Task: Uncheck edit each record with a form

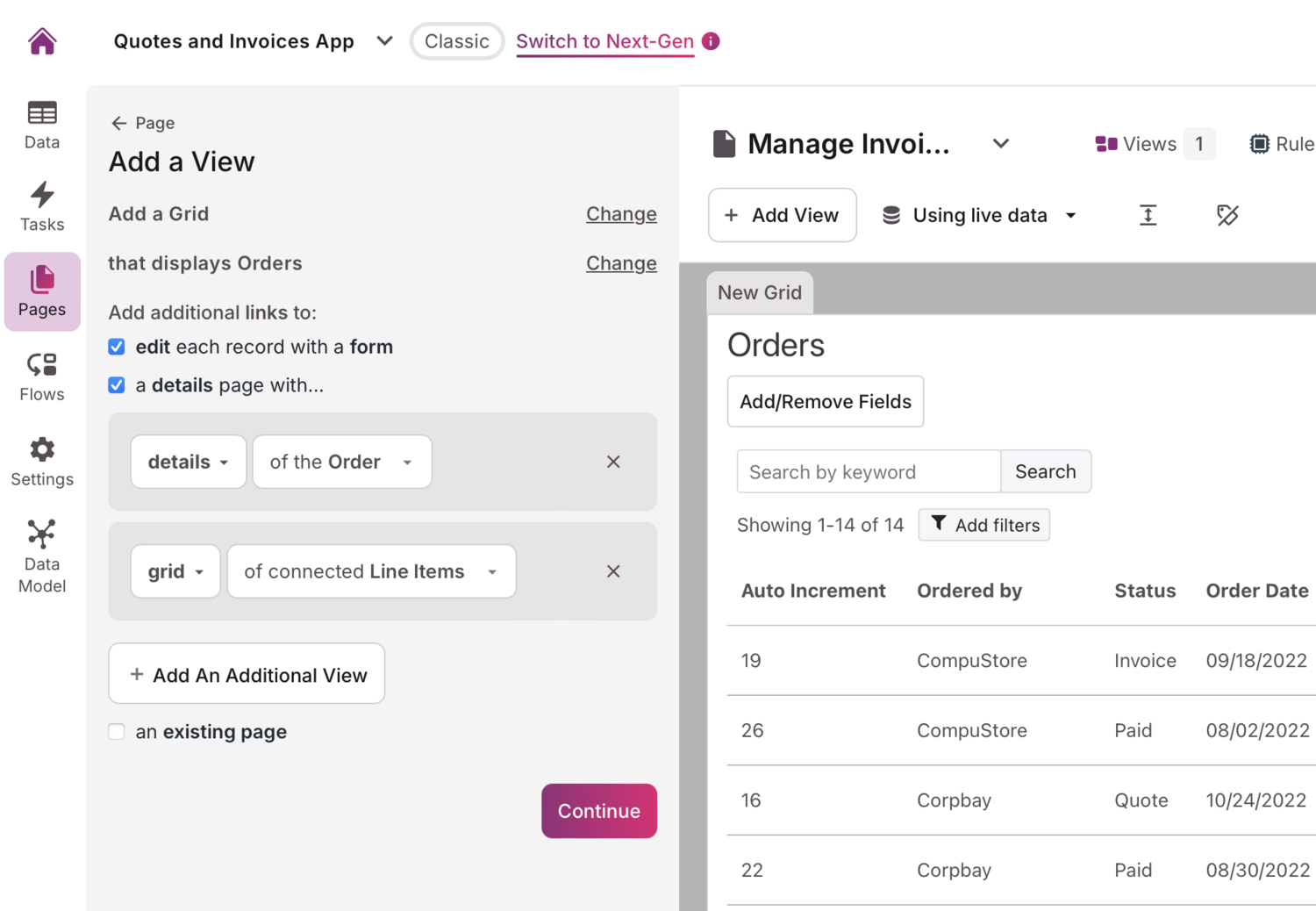Action: tap(116, 347)
